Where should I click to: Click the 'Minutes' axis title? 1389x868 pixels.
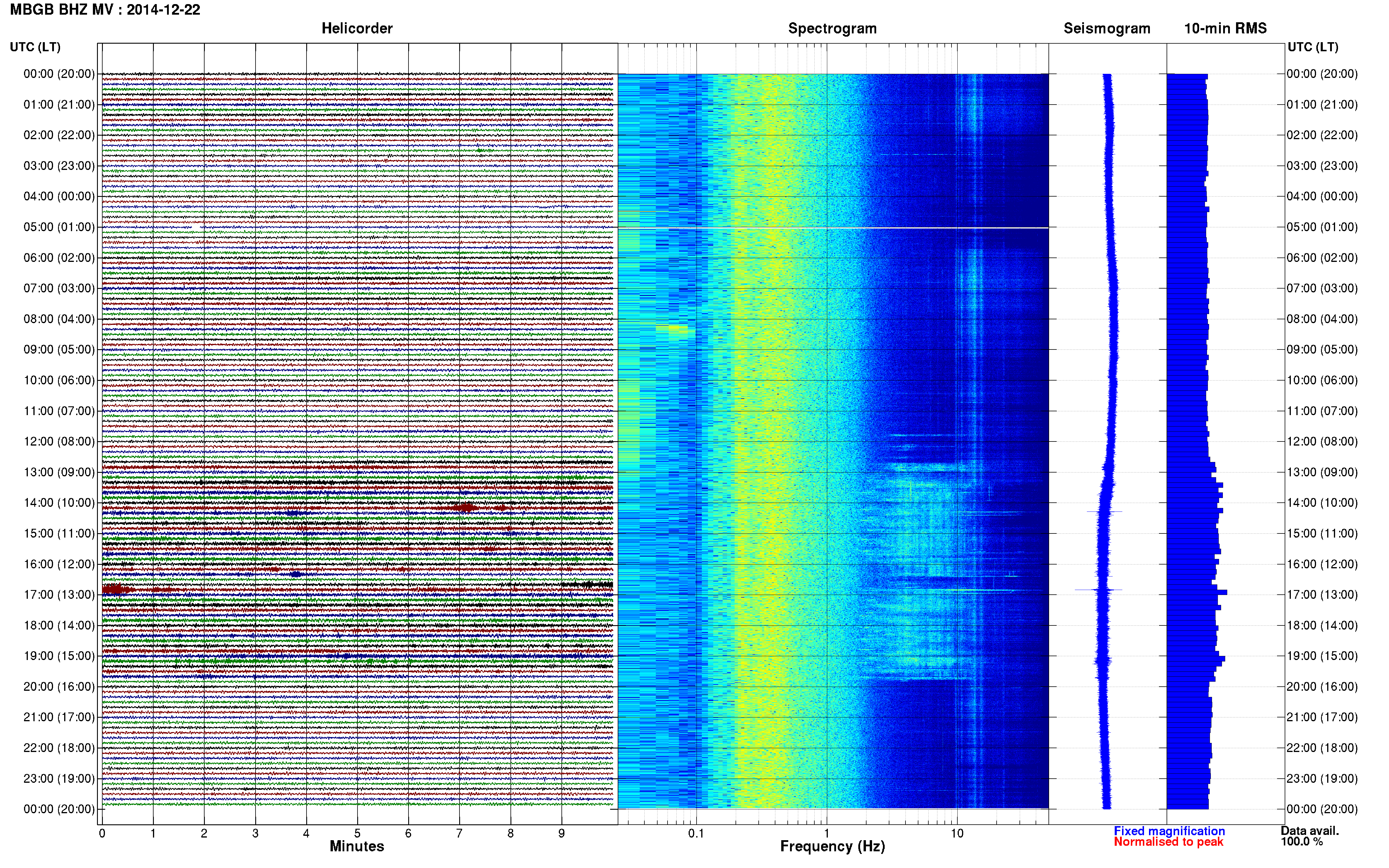tap(357, 846)
